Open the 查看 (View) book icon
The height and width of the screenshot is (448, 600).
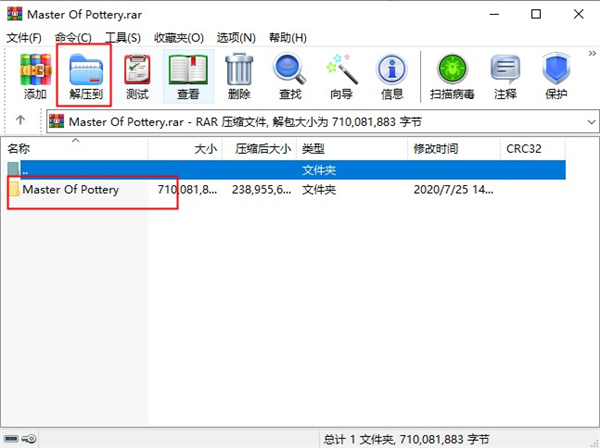(x=188, y=77)
